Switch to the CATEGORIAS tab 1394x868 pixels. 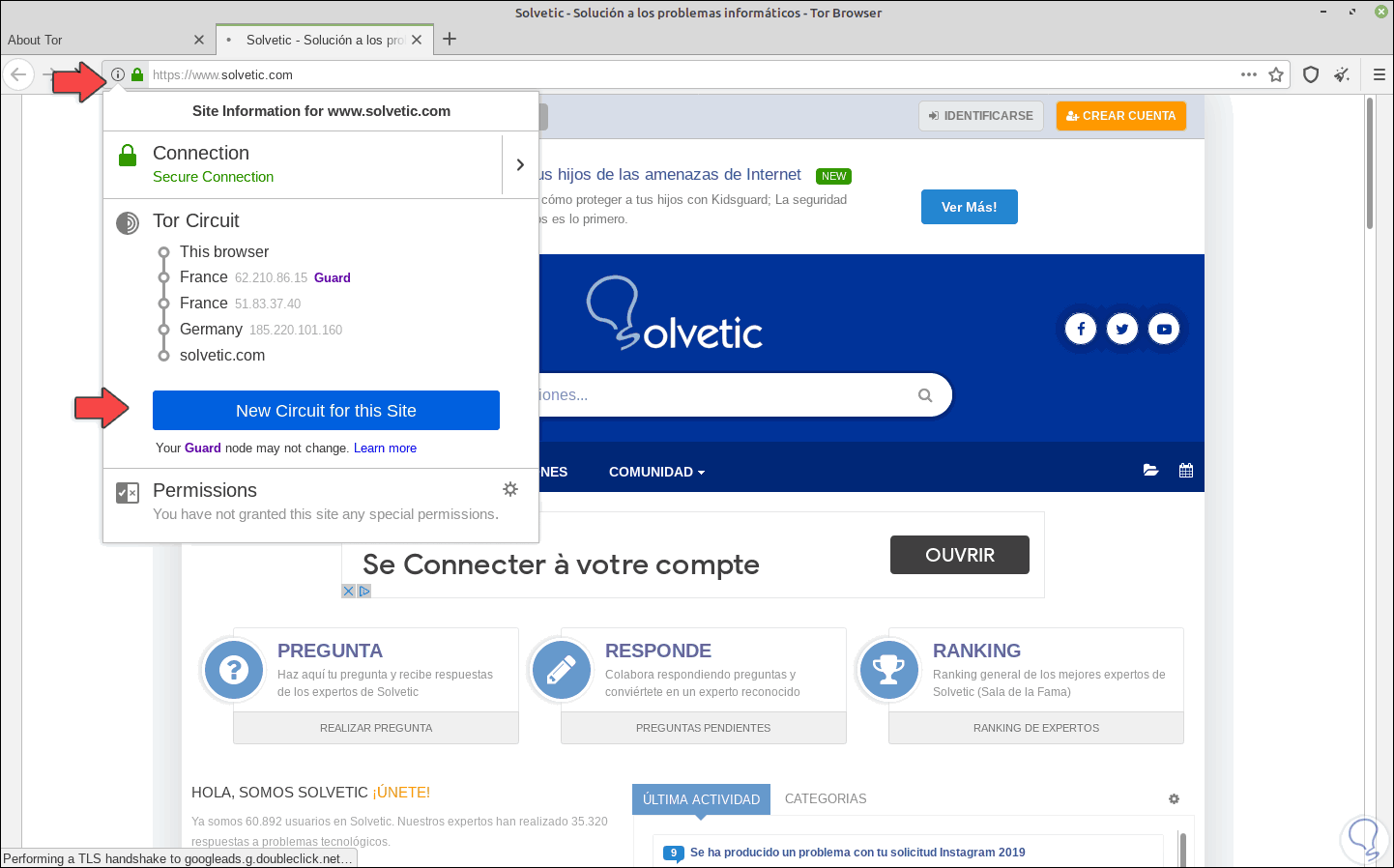tap(826, 798)
